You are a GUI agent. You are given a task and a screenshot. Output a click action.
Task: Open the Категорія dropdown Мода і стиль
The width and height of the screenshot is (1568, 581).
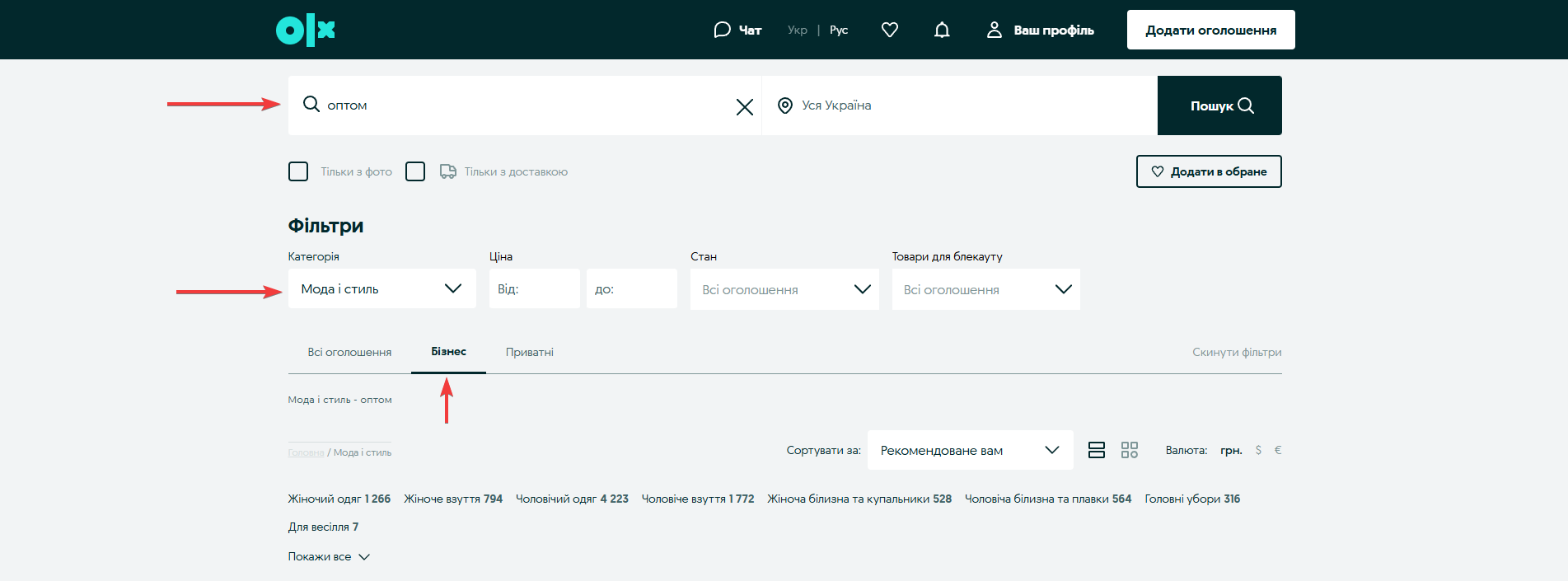(381, 289)
